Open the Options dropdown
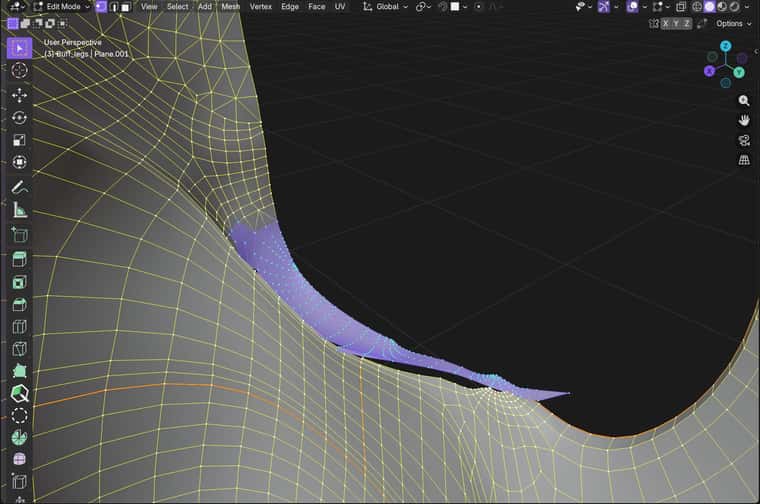The image size is (760, 504). (x=732, y=23)
